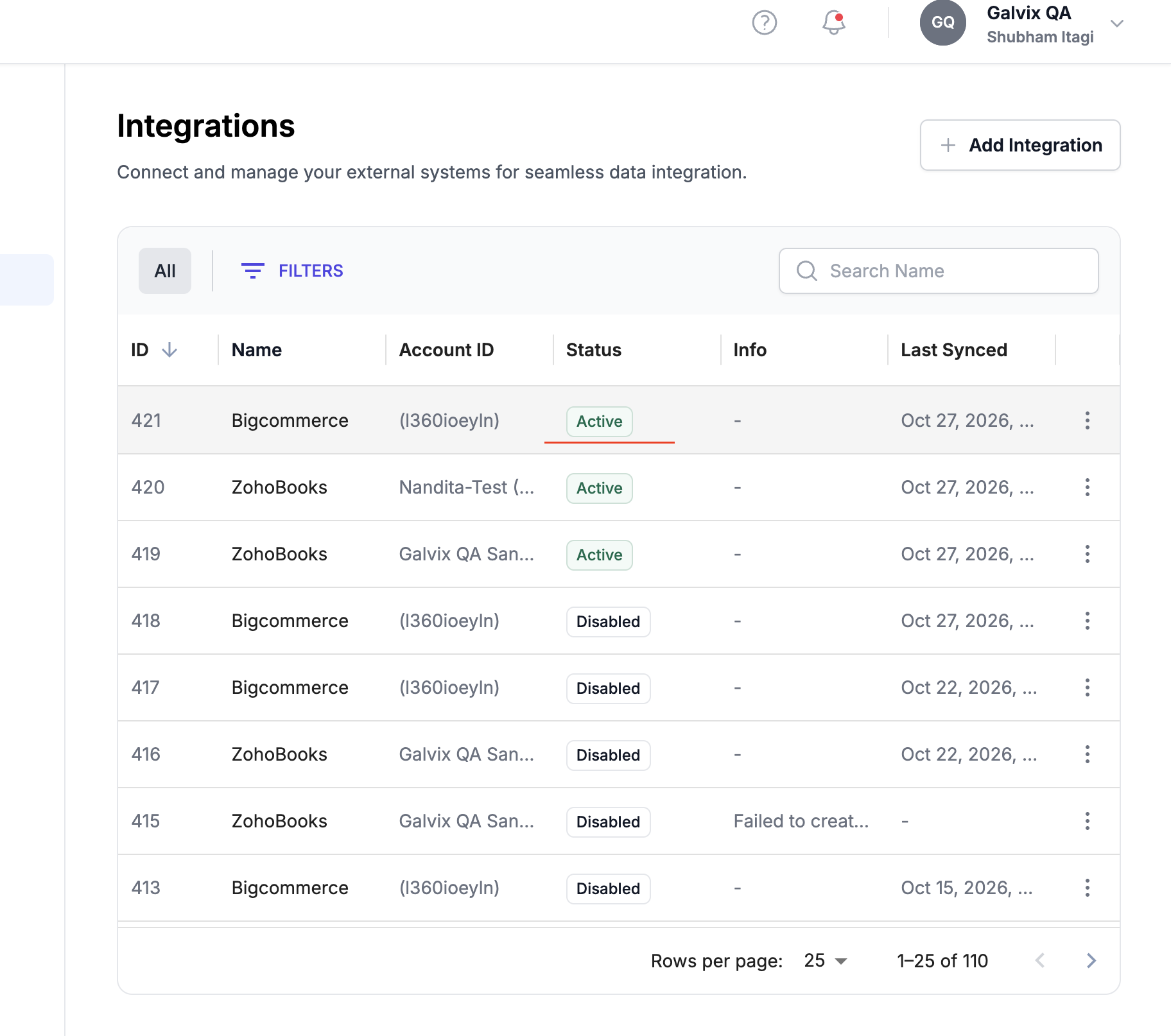Toggle ID column sort arrow
This screenshot has height=1036, width=1171.
169,350
